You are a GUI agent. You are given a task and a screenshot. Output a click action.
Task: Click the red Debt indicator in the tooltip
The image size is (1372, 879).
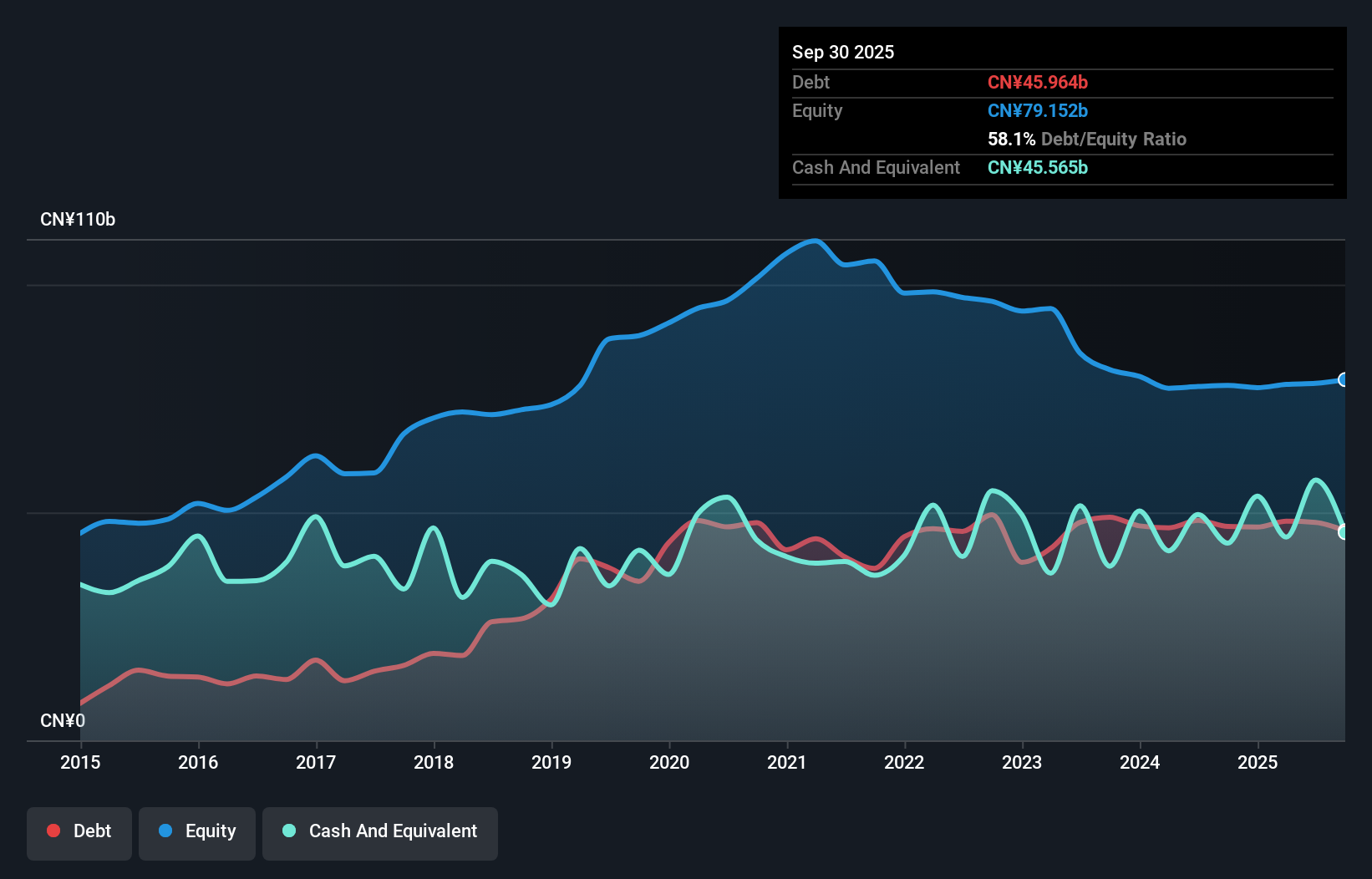tap(1038, 82)
